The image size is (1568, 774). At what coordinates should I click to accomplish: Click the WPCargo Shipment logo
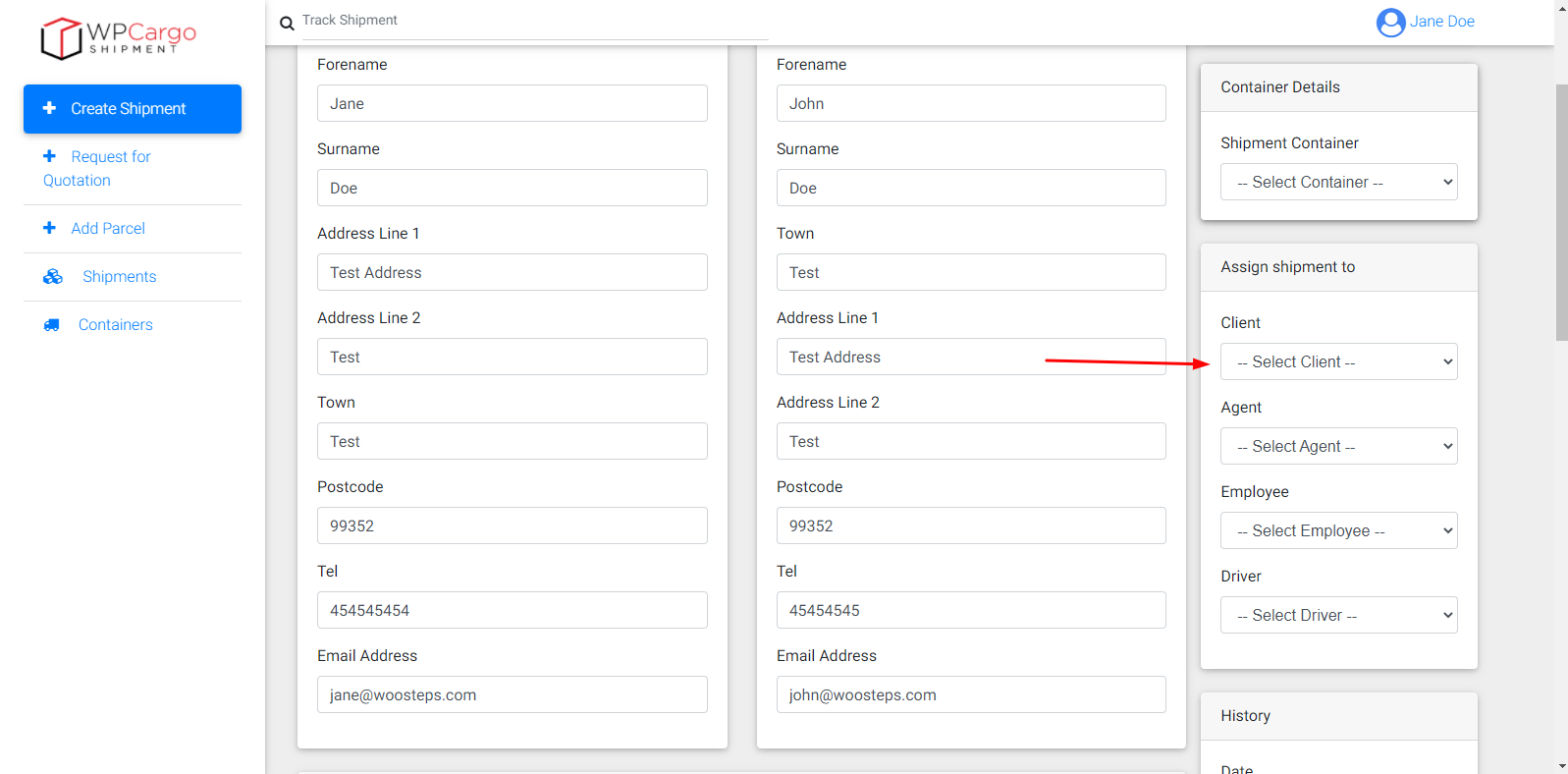tap(118, 38)
